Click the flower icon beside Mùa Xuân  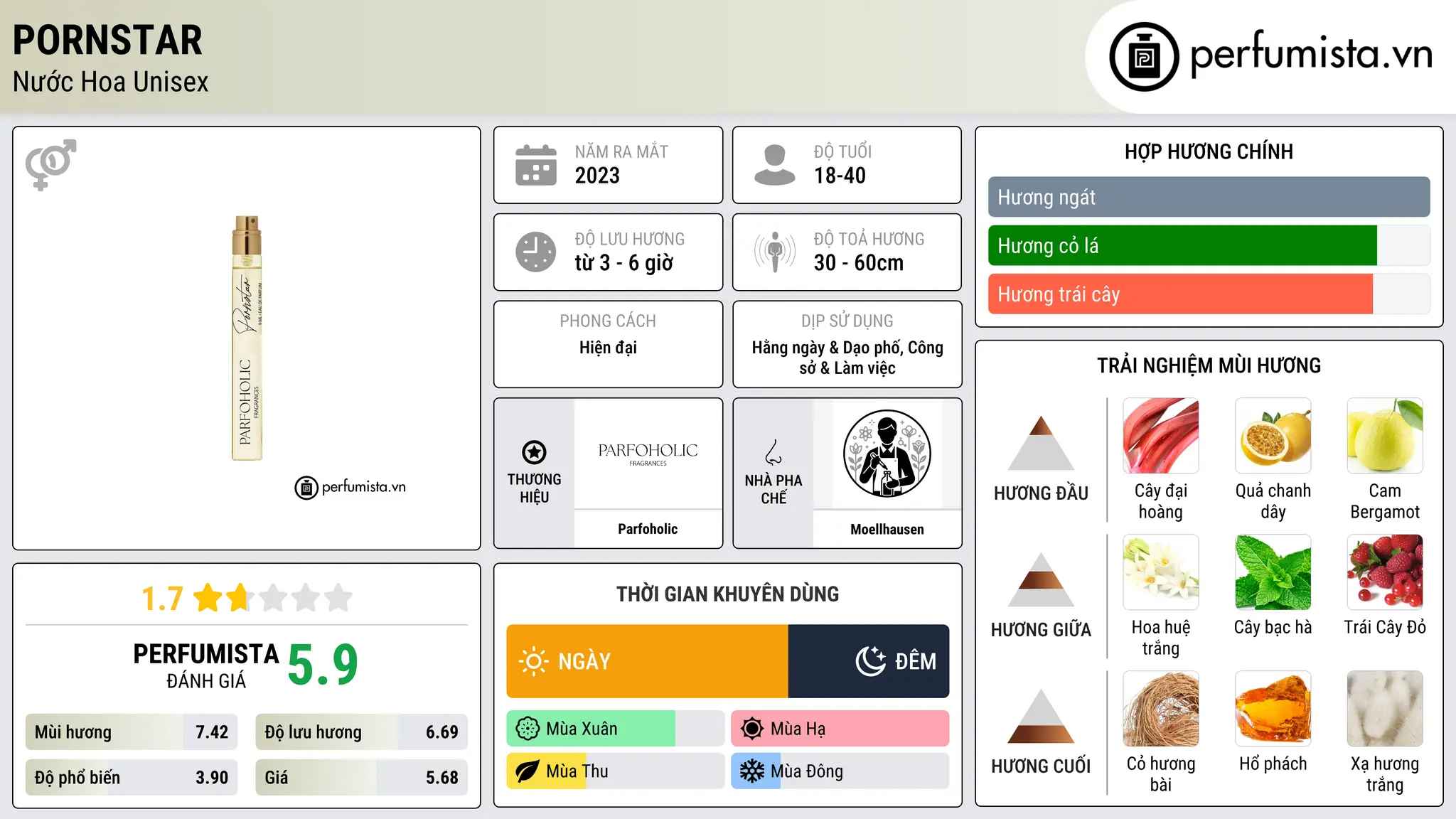coord(528,729)
